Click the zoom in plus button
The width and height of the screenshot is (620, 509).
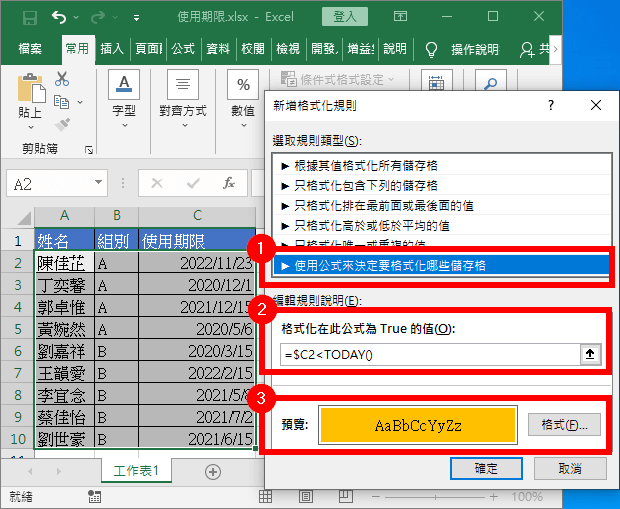[x=493, y=497]
